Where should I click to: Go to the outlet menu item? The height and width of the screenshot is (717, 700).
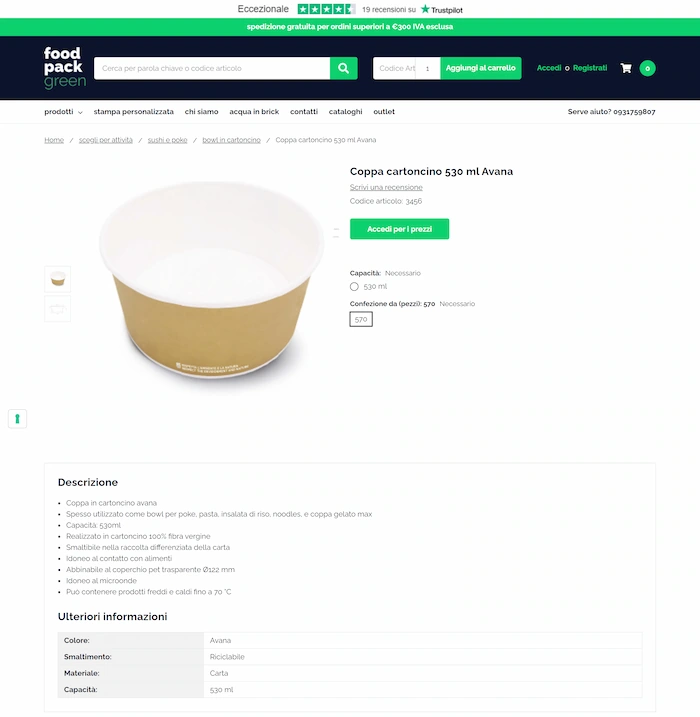(384, 112)
